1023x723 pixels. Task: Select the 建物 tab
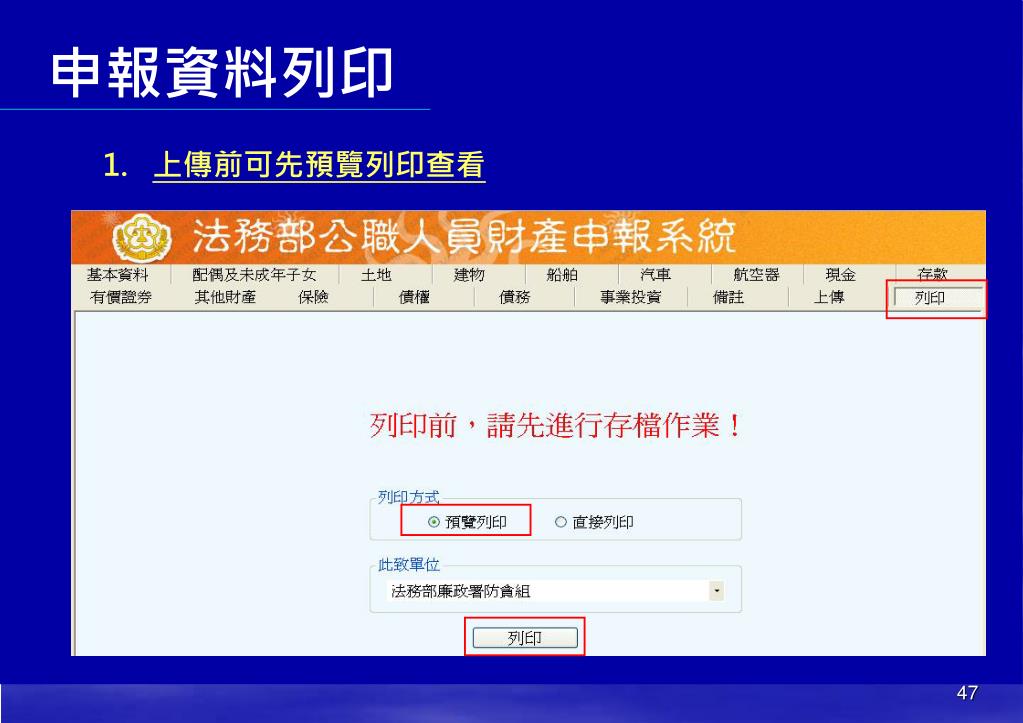(469, 275)
